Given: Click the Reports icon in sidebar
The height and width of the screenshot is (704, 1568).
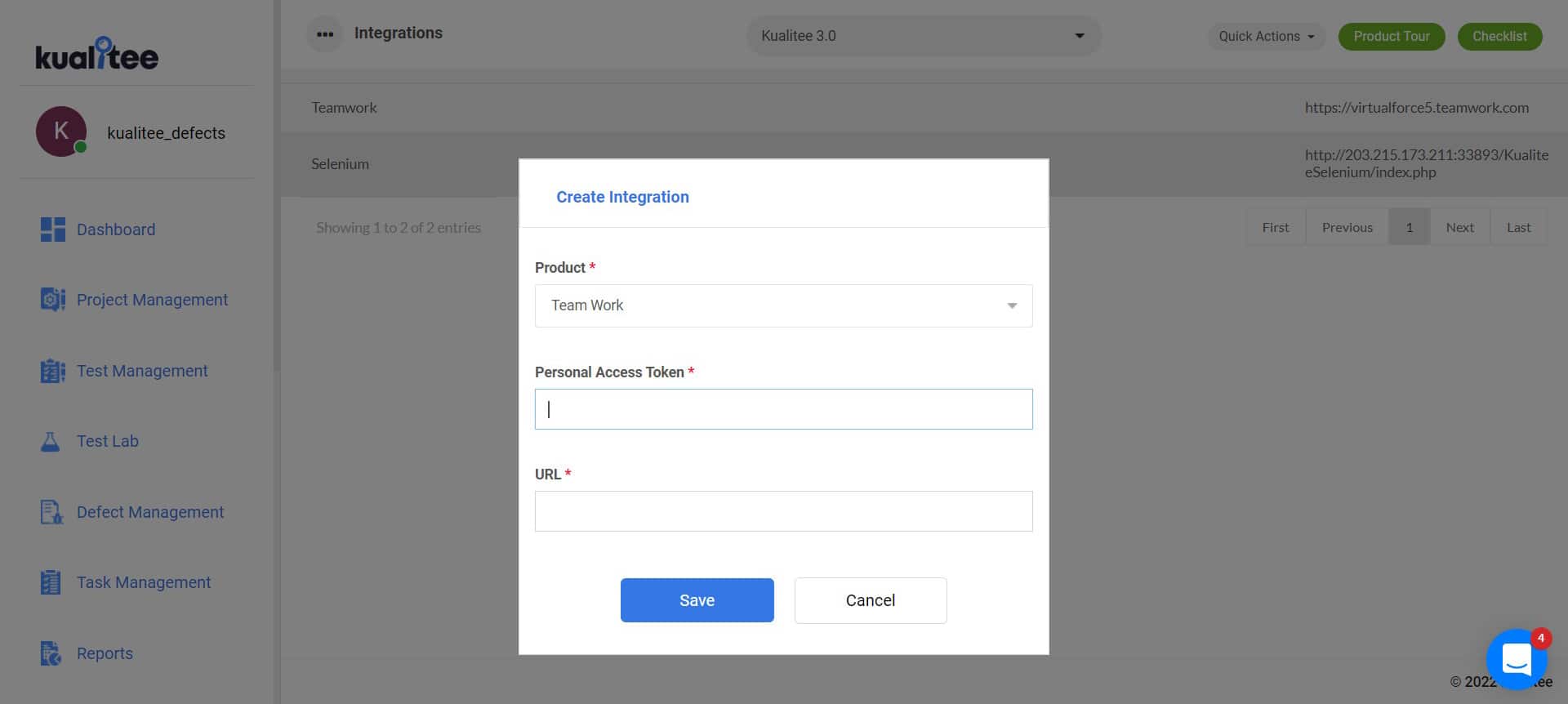Looking at the screenshot, I should click(x=51, y=653).
